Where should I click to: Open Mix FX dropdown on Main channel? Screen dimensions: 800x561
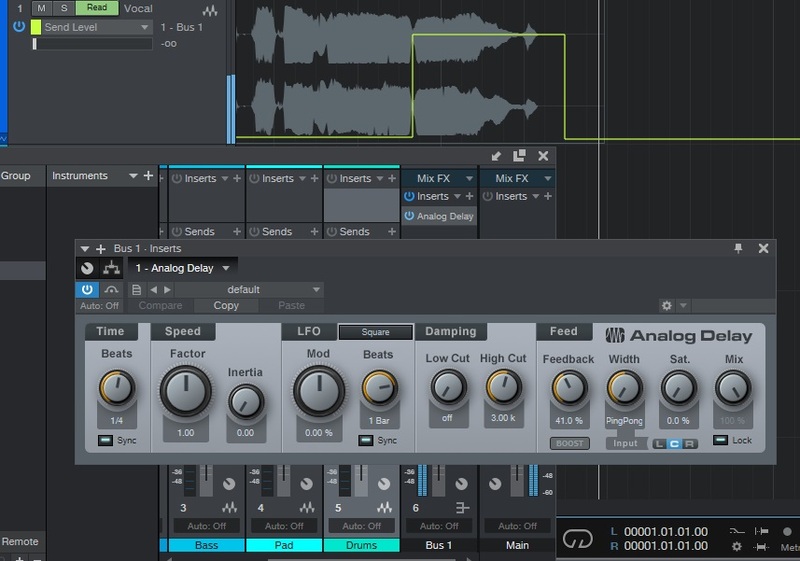pyautogui.click(x=547, y=178)
